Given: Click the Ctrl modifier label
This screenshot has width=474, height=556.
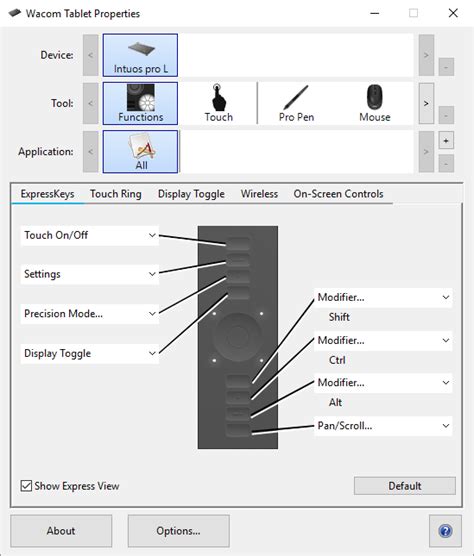Looking at the screenshot, I should [x=337, y=360].
